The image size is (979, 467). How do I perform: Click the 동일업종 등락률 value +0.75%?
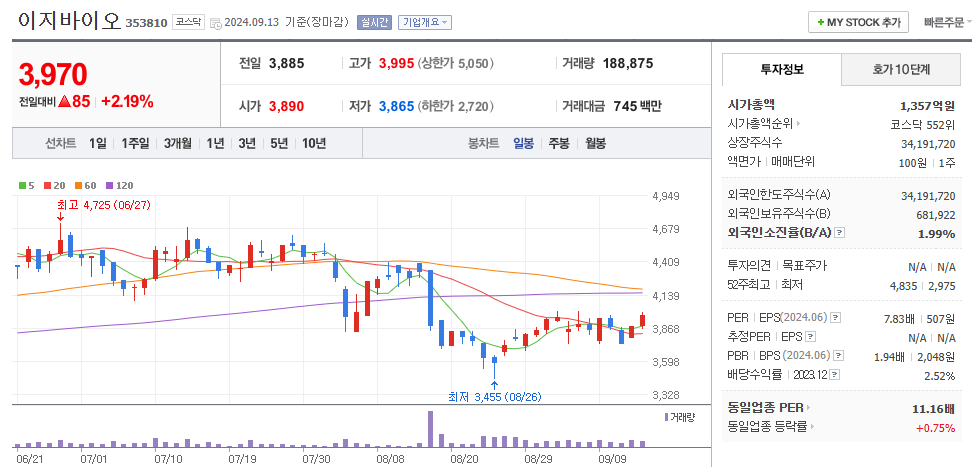tap(935, 428)
